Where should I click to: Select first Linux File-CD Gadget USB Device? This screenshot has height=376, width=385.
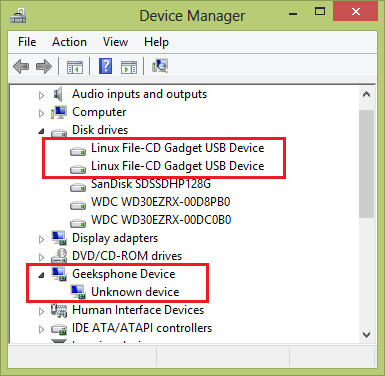pos(178,148)
